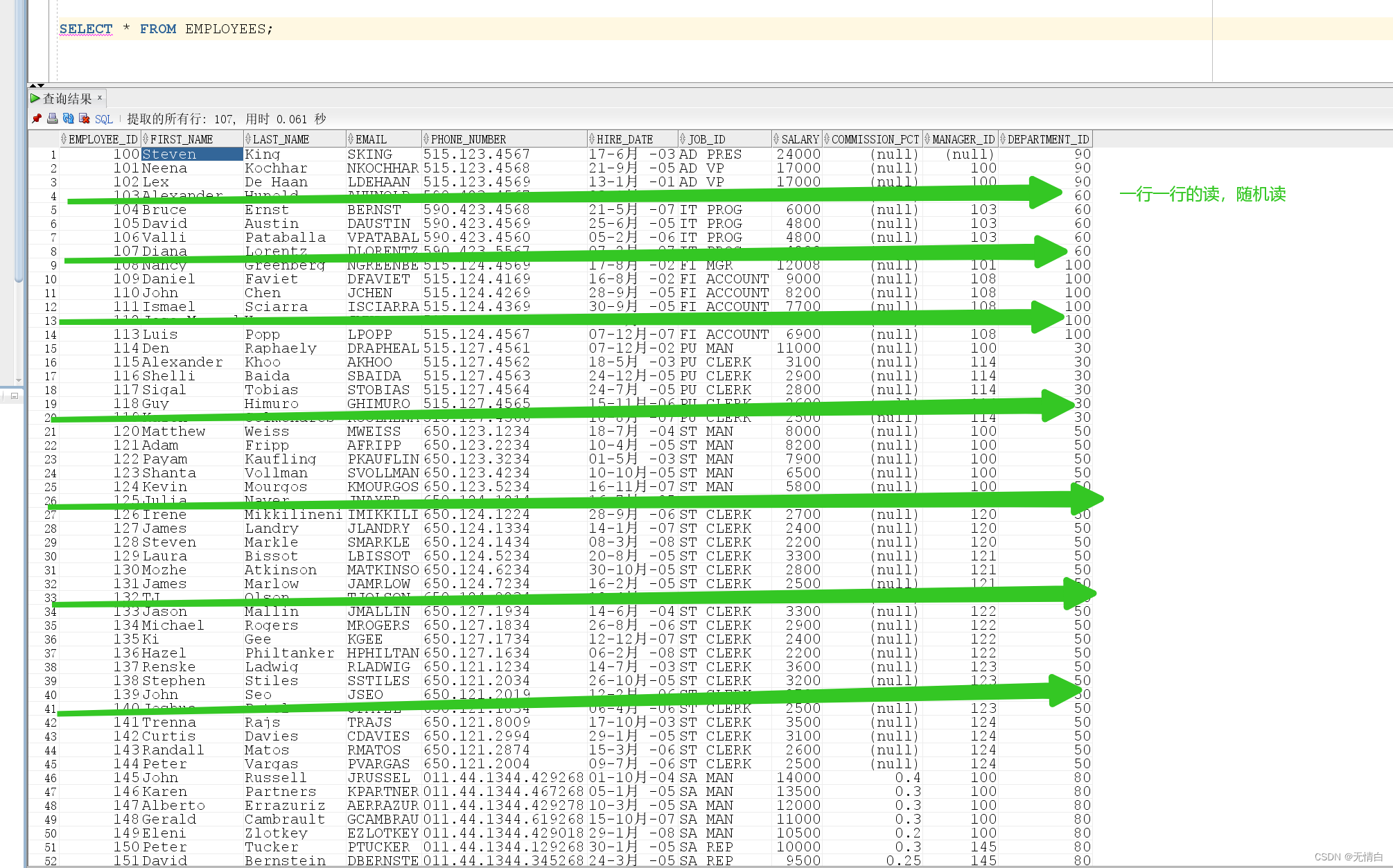1393x868 pixels.
Task: Select the 查询结果 tab
Action: tap(67, 99)
